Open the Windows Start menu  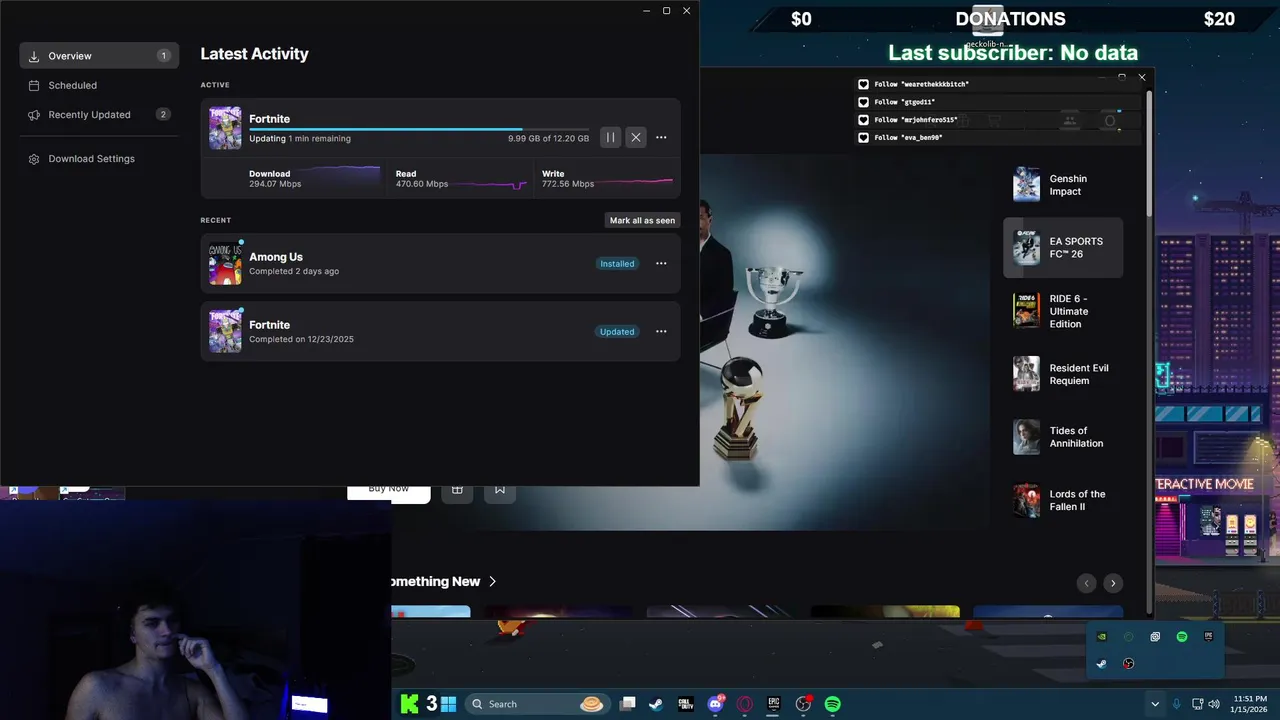[449, 704]
